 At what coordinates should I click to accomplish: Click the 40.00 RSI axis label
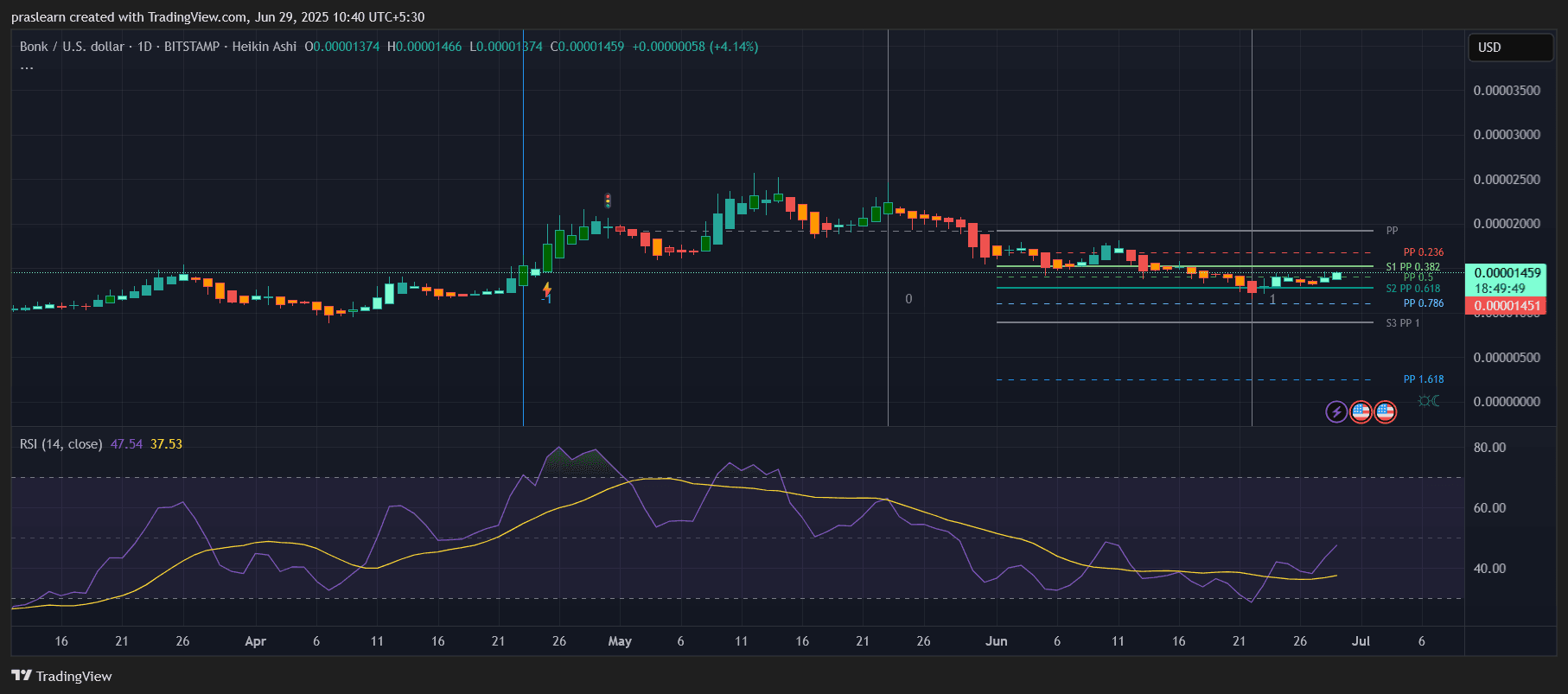coord(1489,569)
